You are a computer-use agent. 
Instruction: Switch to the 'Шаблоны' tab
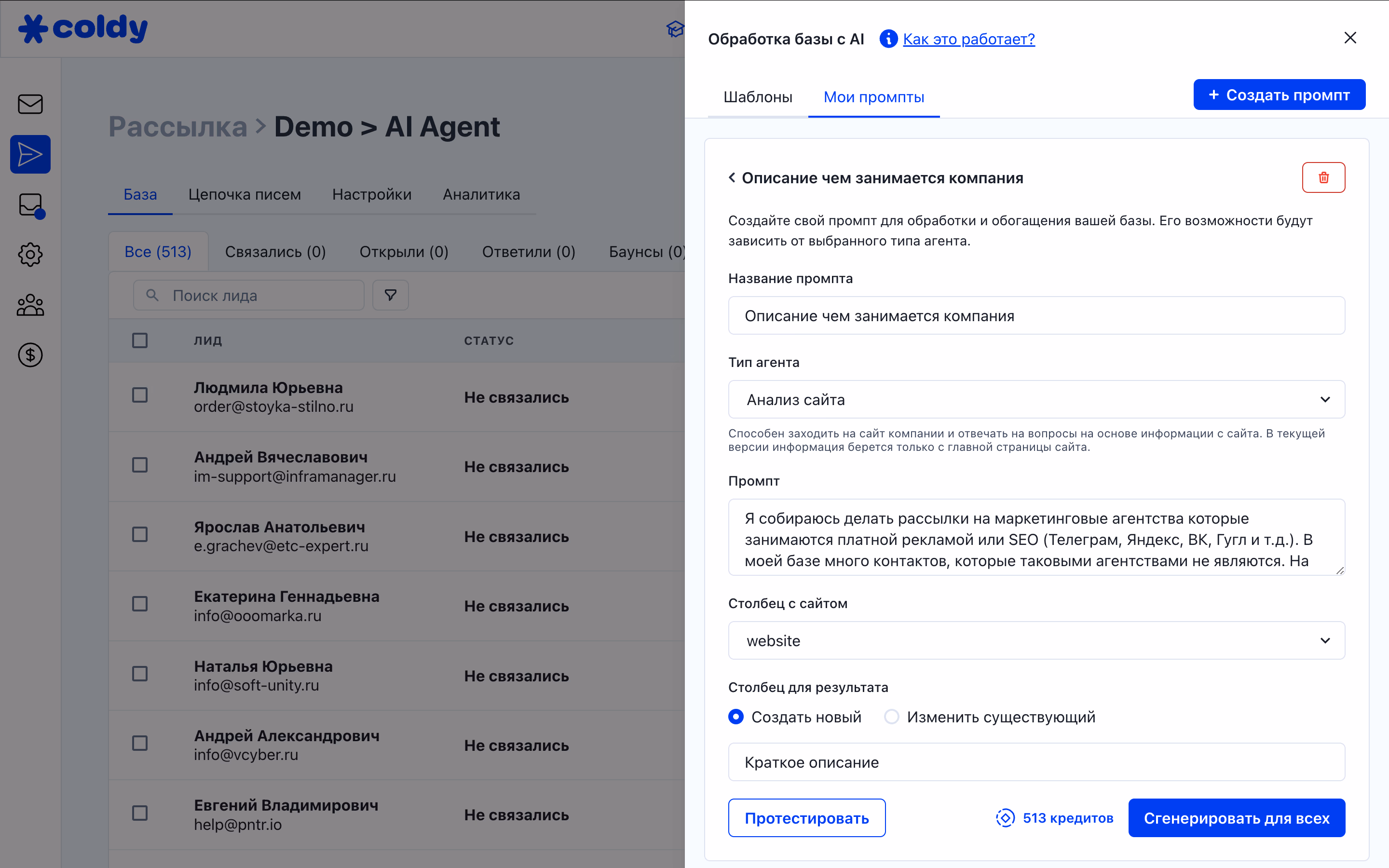(758, 97)
